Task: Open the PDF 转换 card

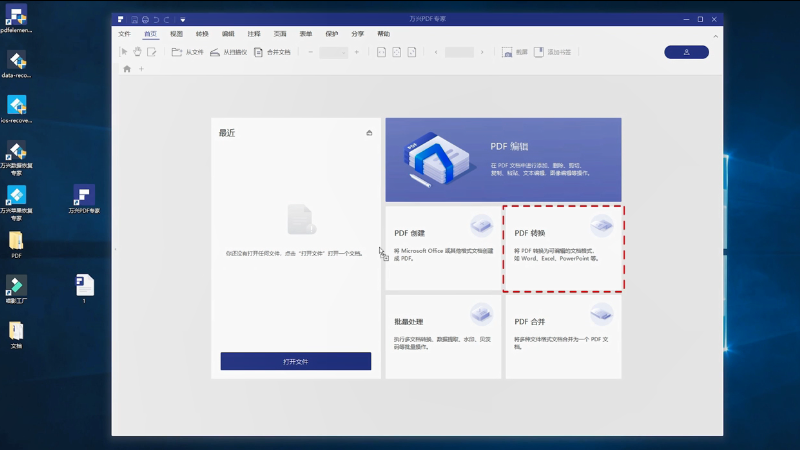Action: pyautogui.click(x=563, y=248)
